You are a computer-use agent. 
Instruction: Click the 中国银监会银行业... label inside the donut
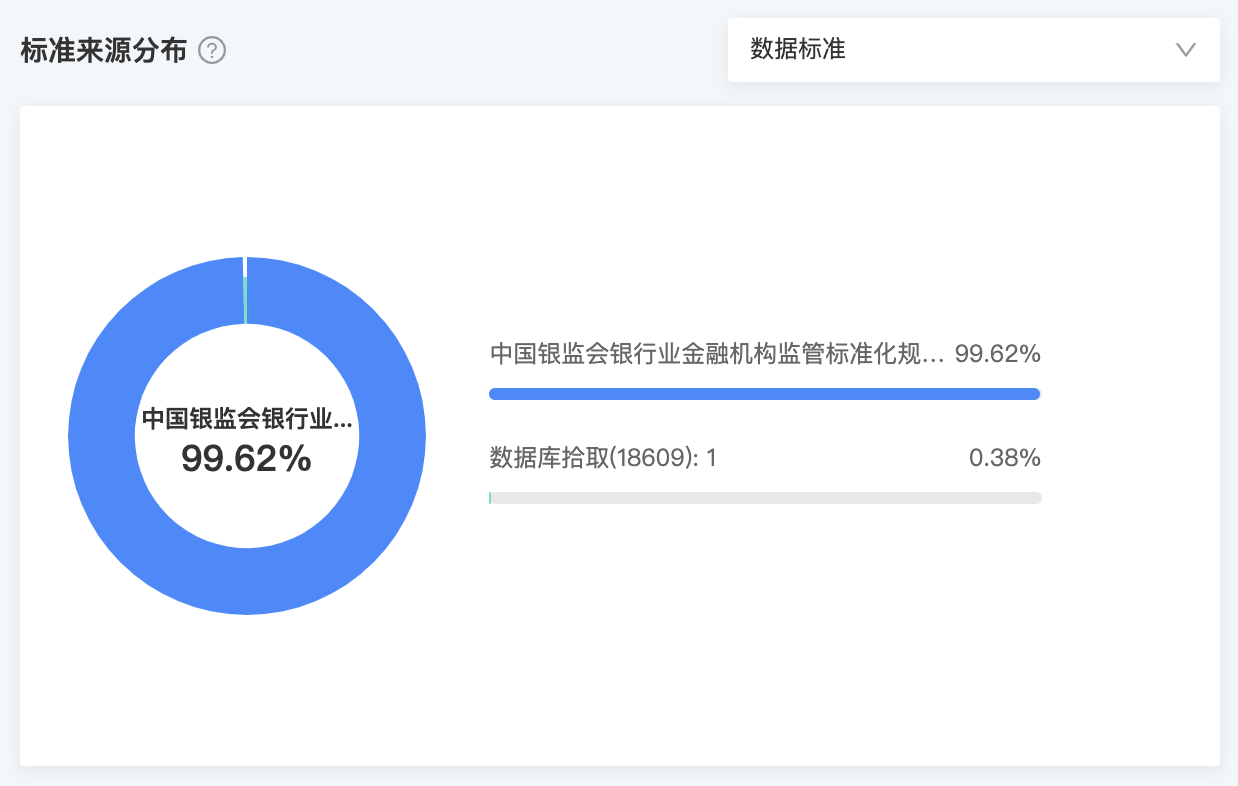pos(247,419)
